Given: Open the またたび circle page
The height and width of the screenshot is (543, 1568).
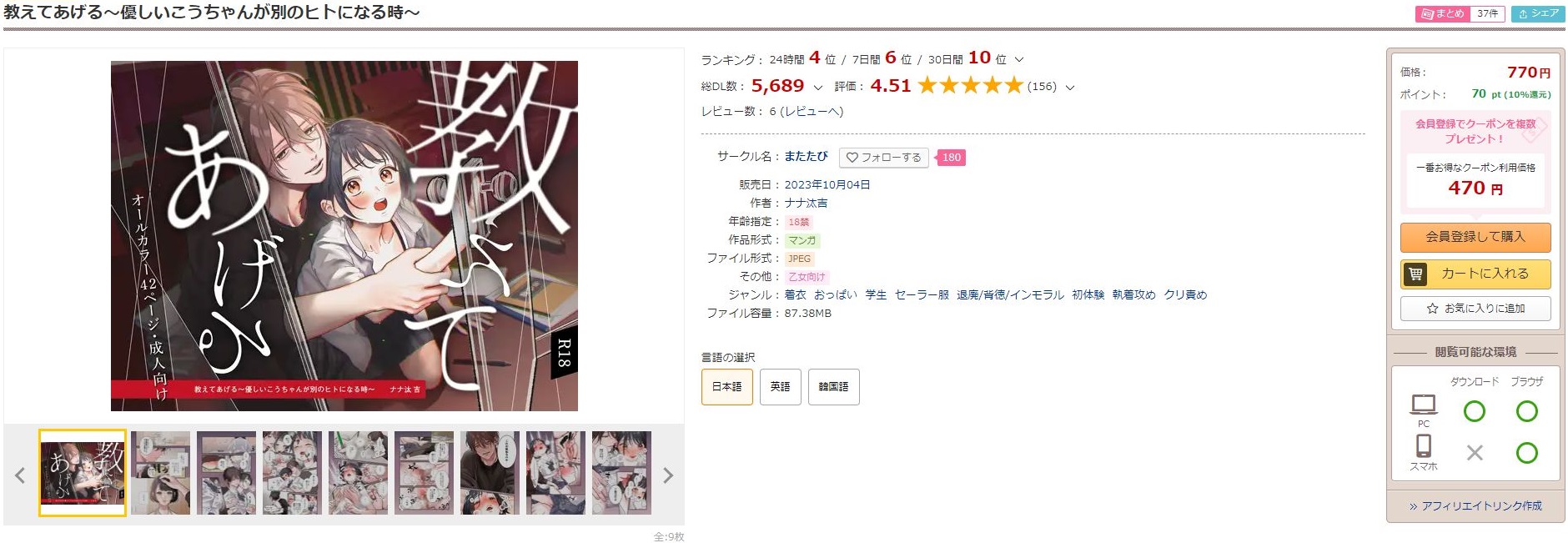Looking at the screenshot, I should pos(806,156).
